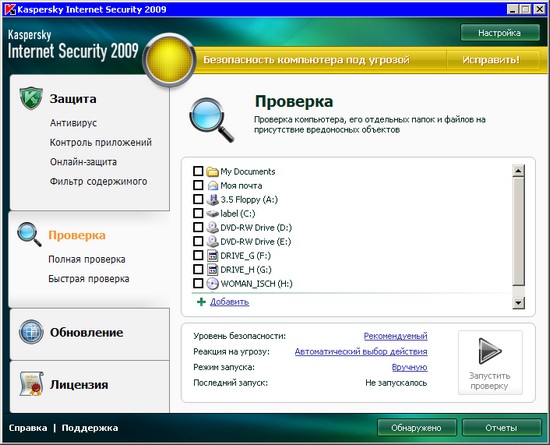Screen dimensions: 550x445
Task: Click the Настройка button
Action: point(500,33)
